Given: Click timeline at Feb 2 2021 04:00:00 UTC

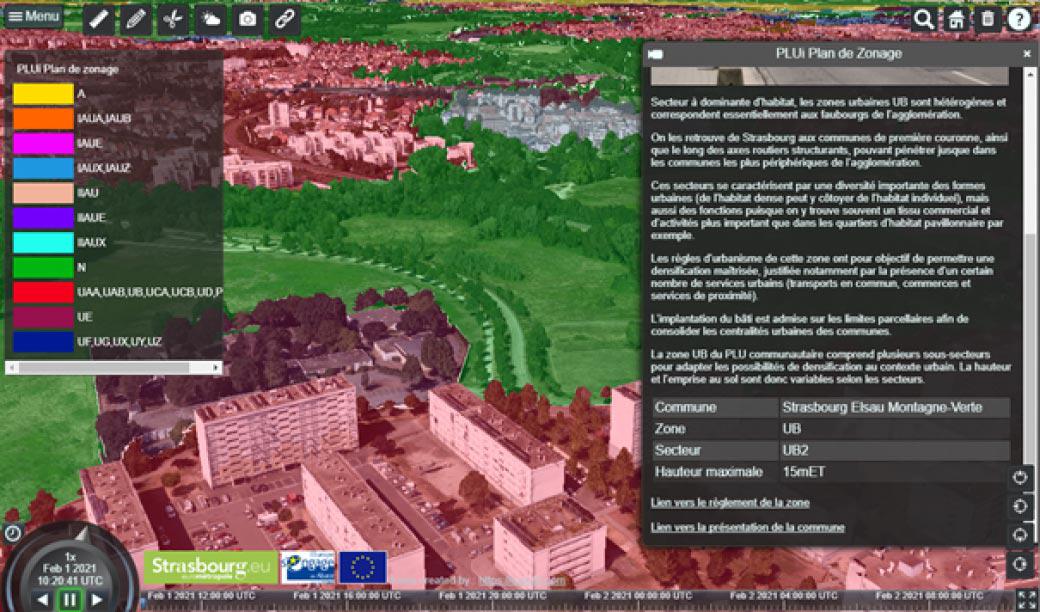Looking at the screenshot, I should (x=783, y=596).
